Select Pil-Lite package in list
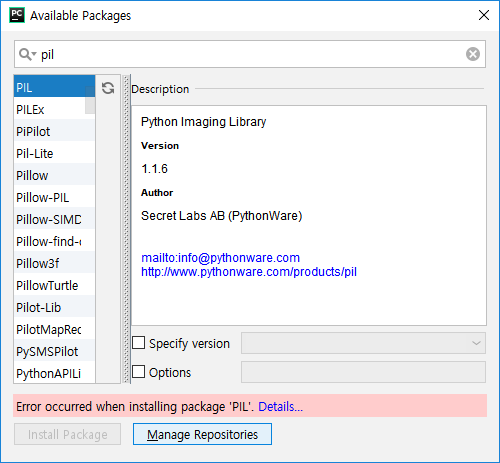This screenshot has width=500, height=463. point(54,152)
